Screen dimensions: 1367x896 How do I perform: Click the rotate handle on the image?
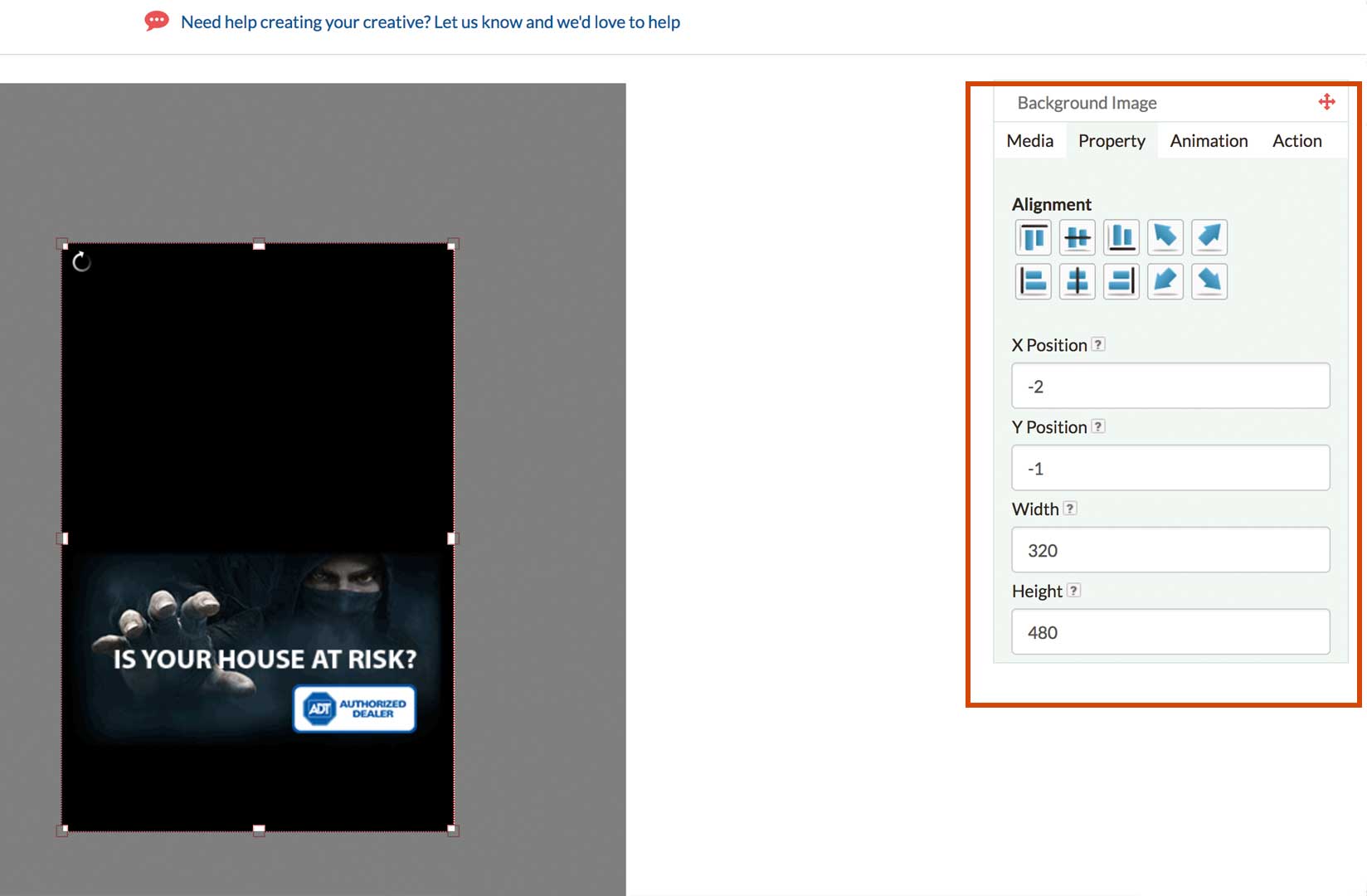pyautogui.click(x=81, y=262)
